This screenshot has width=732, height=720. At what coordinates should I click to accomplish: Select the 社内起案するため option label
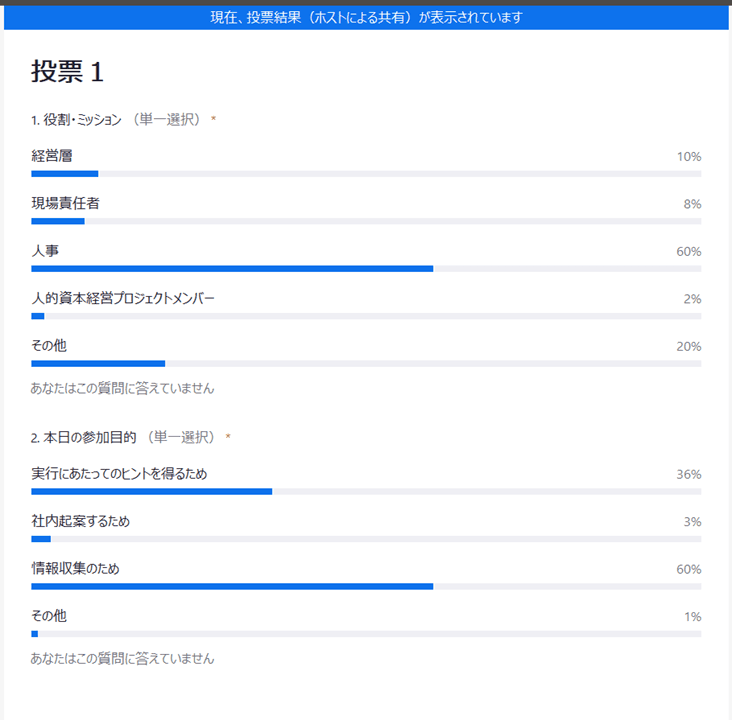point(81,521)
